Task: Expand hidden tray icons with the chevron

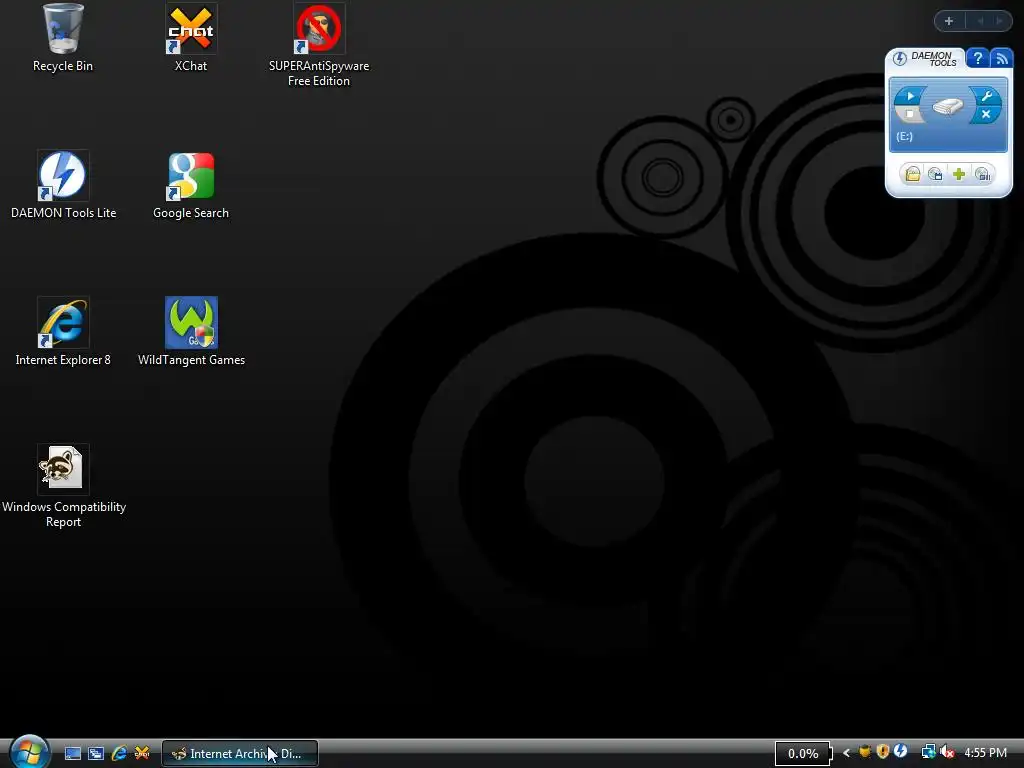Action: (846, 753)
